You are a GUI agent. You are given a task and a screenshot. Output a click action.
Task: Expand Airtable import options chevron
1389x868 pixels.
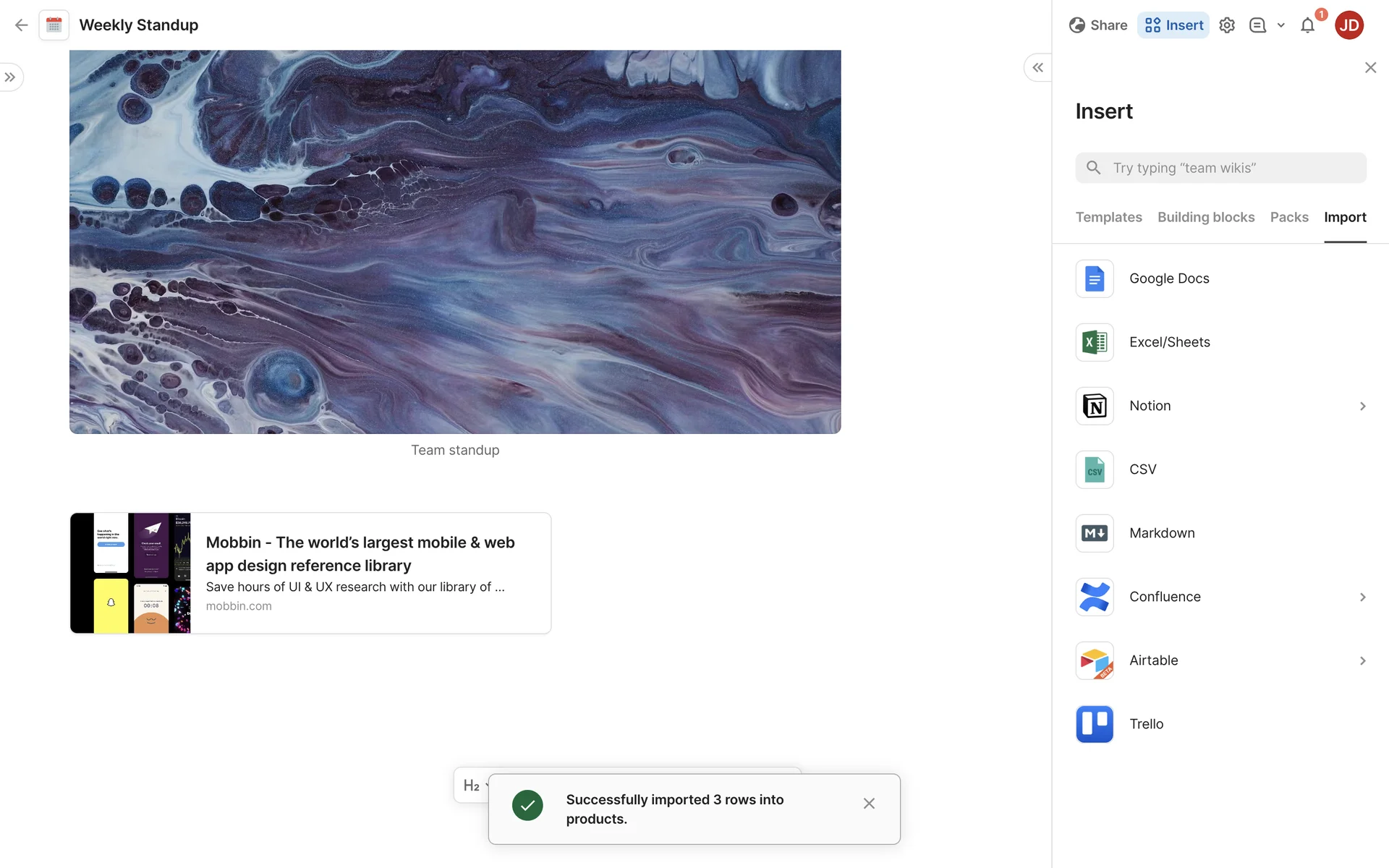[1362, 660]
